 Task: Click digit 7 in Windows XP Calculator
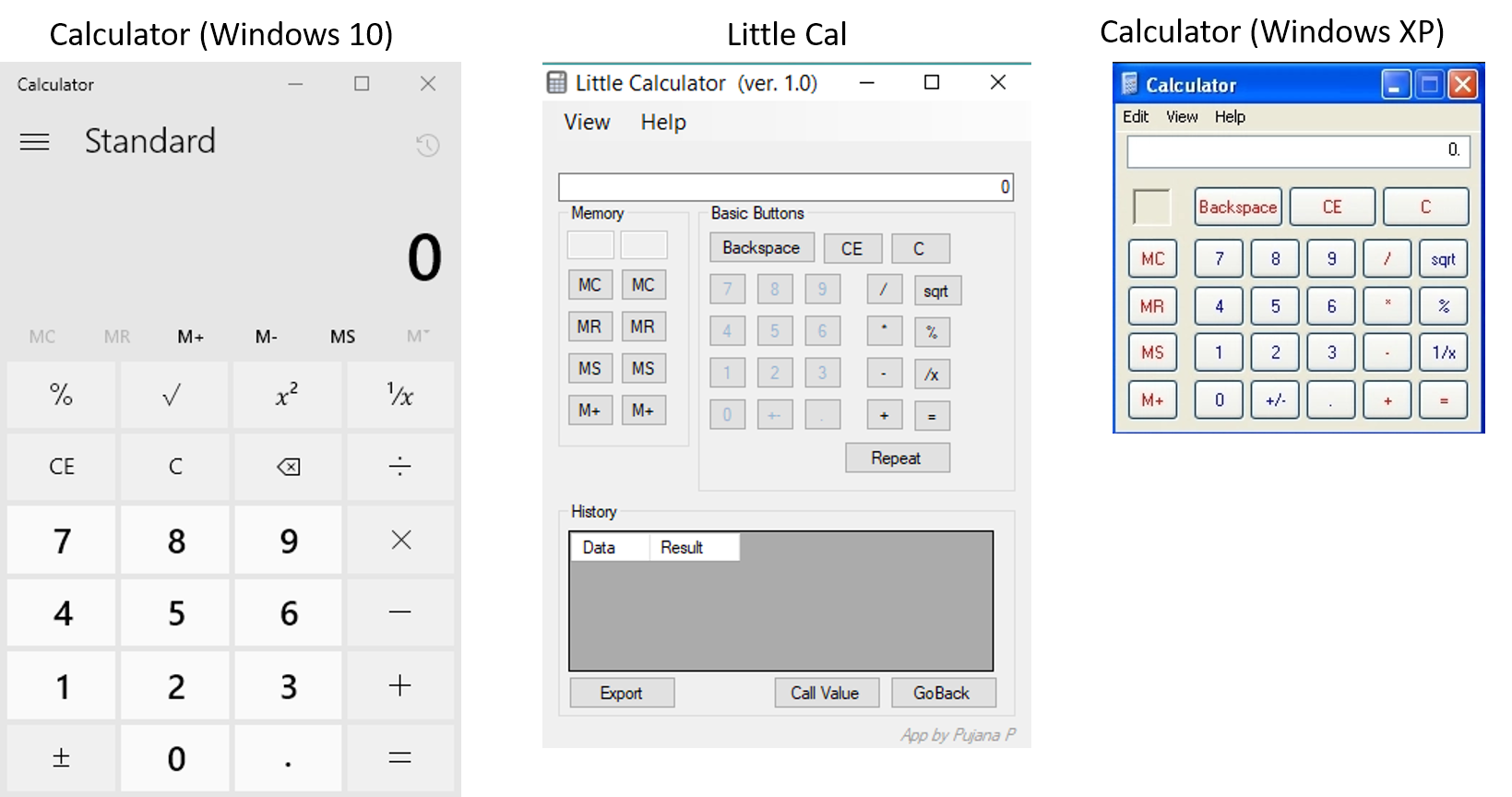click(1219, 258)
